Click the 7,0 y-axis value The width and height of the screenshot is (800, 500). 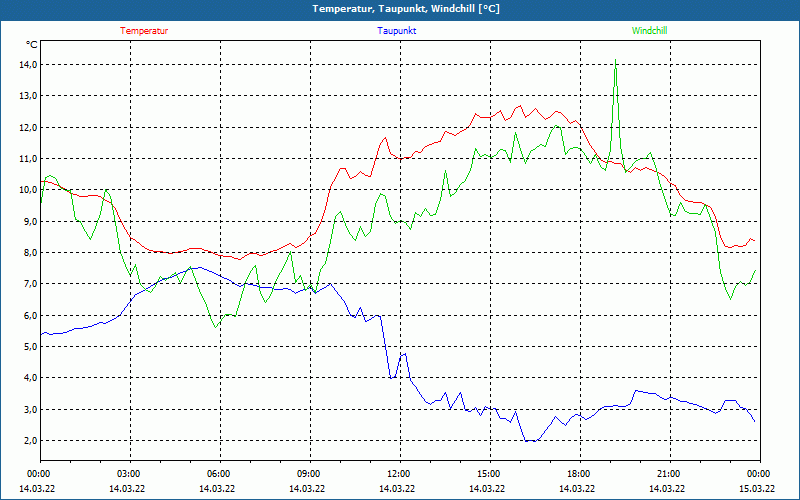click(x=30, y=284)
